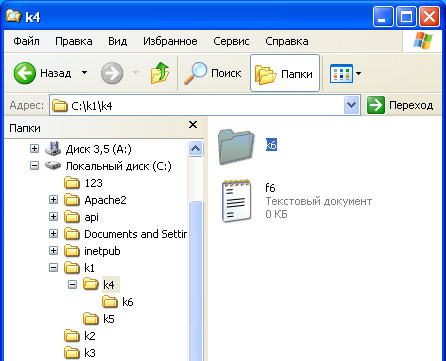Select Локальный диск (C:) in tree
Image resolution: width=446 pixels, height=361 pixels.
pos(118,166)
